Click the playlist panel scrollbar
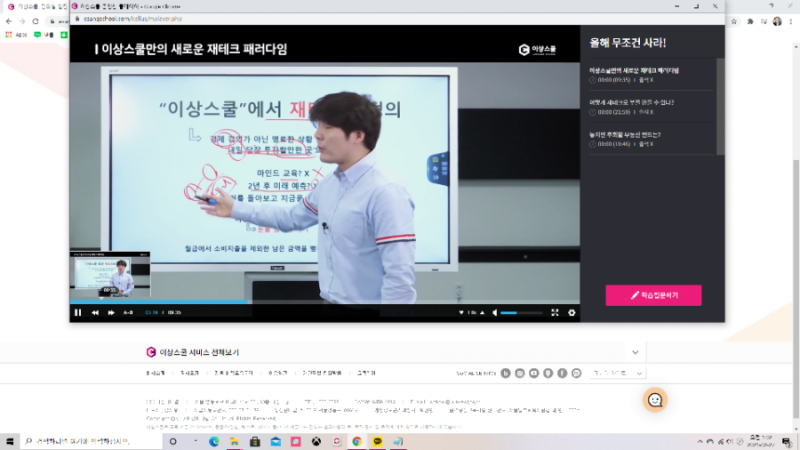The image size is (800, 450). coord(720,106)
